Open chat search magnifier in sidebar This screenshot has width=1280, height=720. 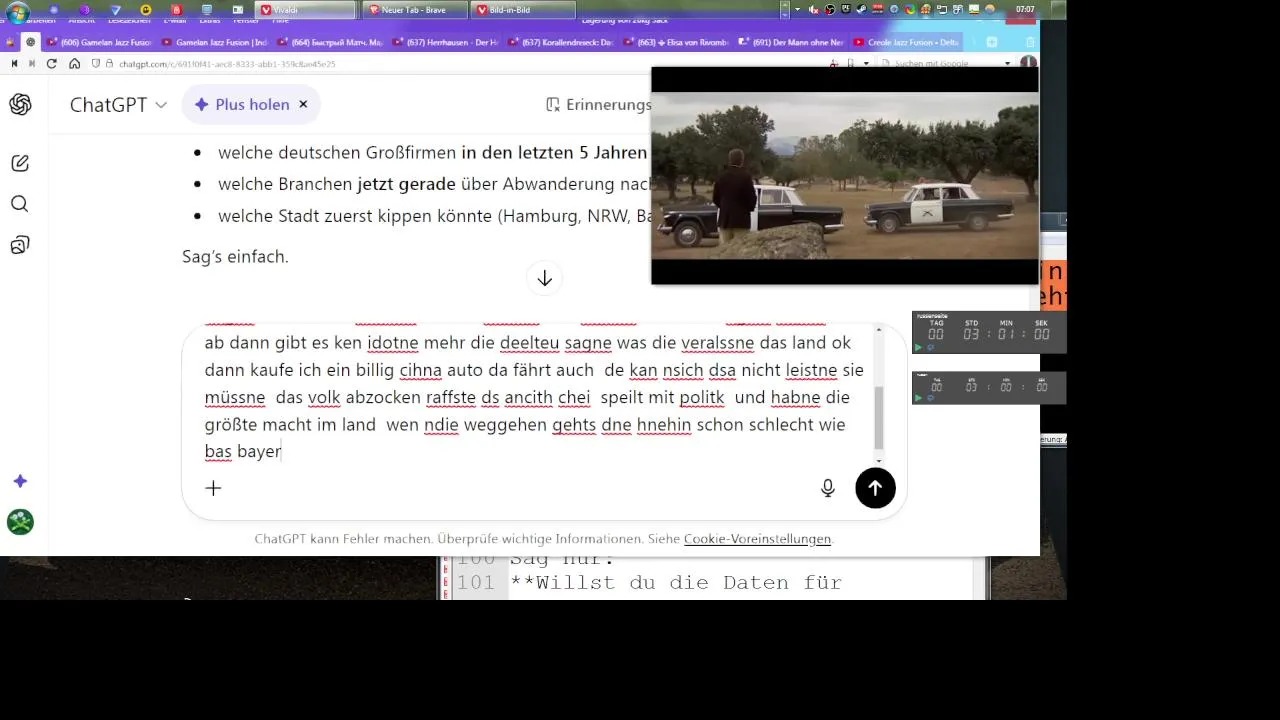pyautogui.click(x=20, y=204)
